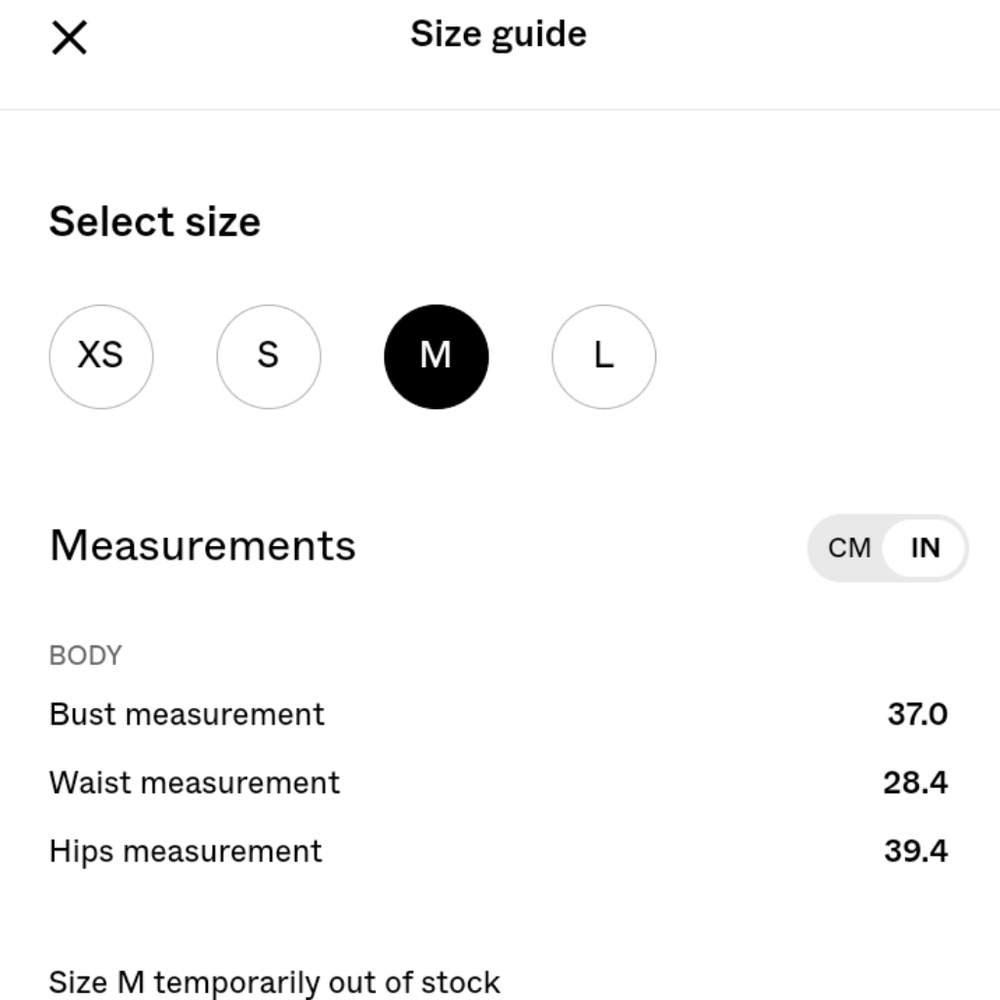Image resolution: width=1000 pixels, height=1000 pixels.
Task: Click the 39.4 hips value
Action: click(916, 851)
